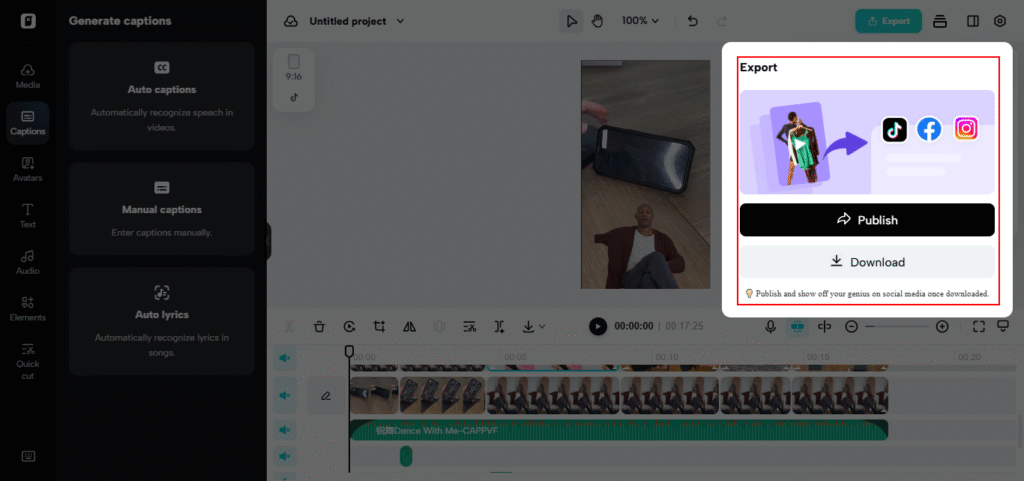This screenshot has height=481, width=1024.
Task: Choose the Auto captions card
Action: point(162,96)
